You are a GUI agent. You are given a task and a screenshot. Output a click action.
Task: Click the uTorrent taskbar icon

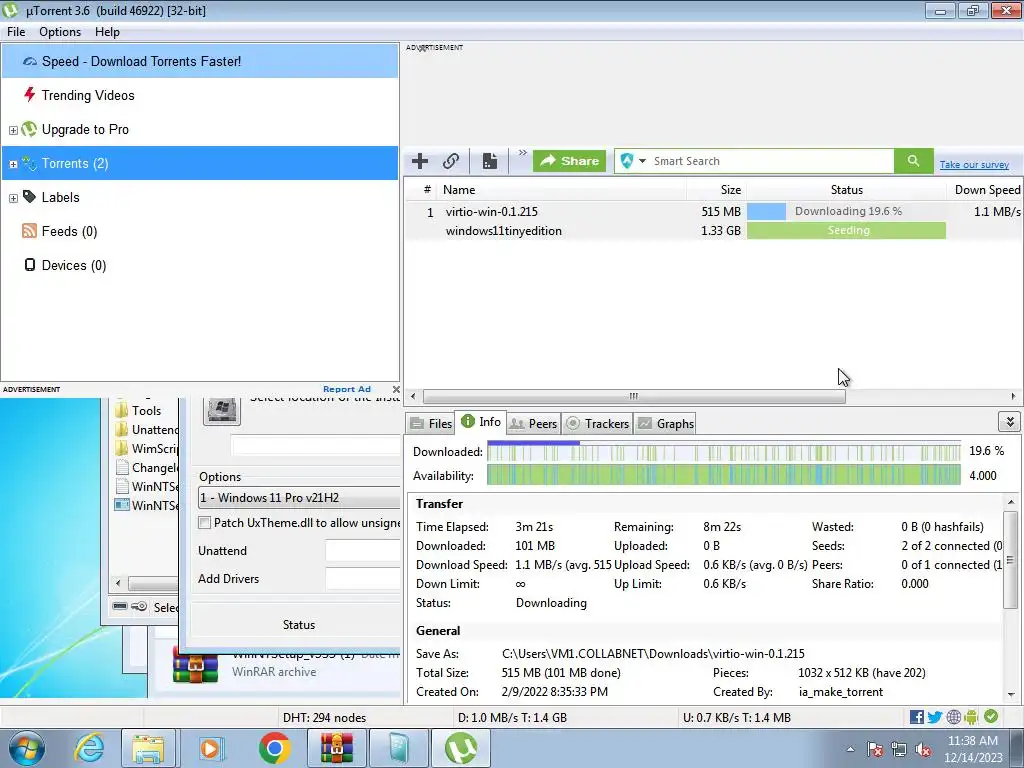[x=460, y=748]
